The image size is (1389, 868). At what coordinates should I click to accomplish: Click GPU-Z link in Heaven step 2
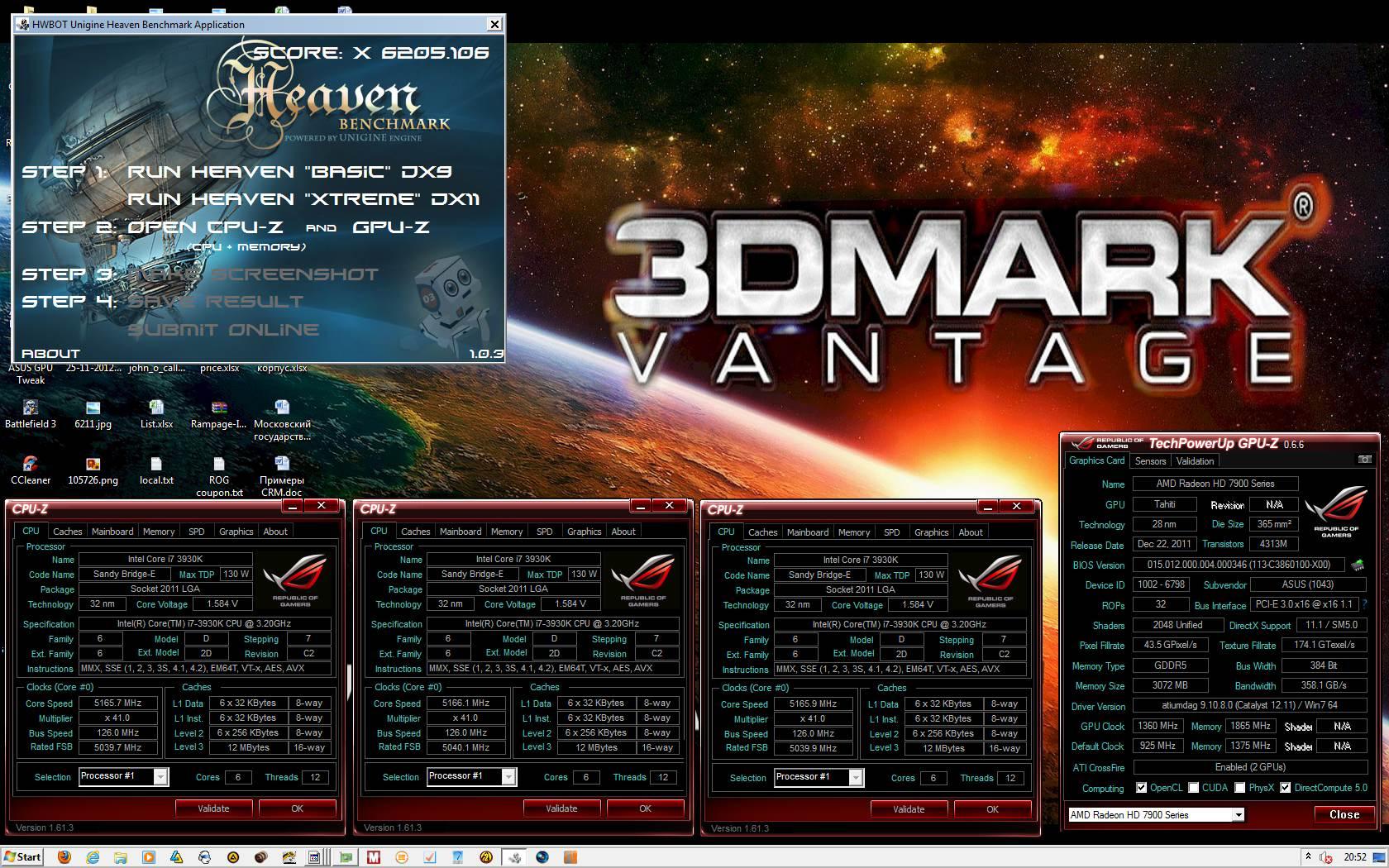(391, 227)
